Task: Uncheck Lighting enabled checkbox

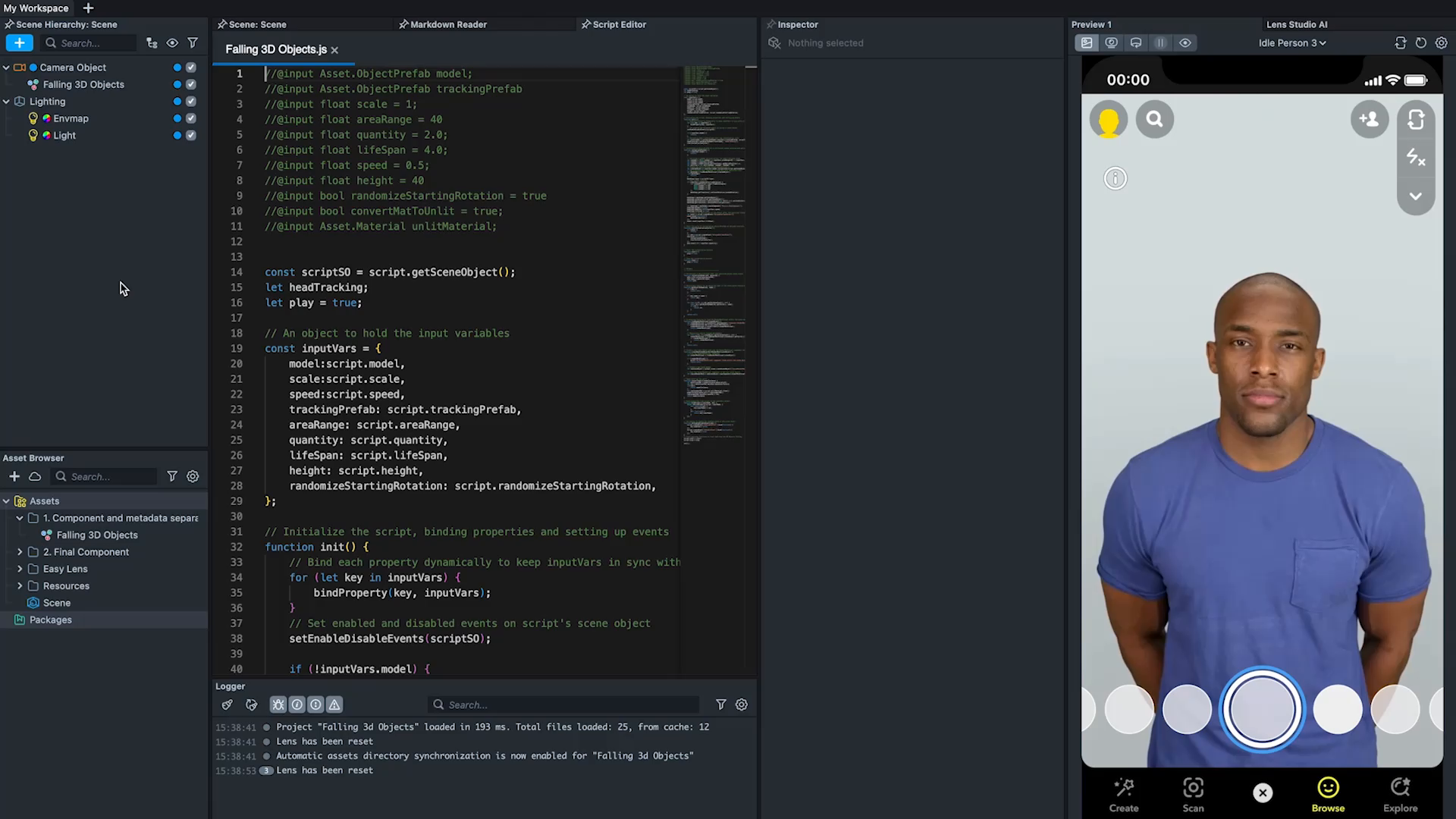Action: point(191,102)
